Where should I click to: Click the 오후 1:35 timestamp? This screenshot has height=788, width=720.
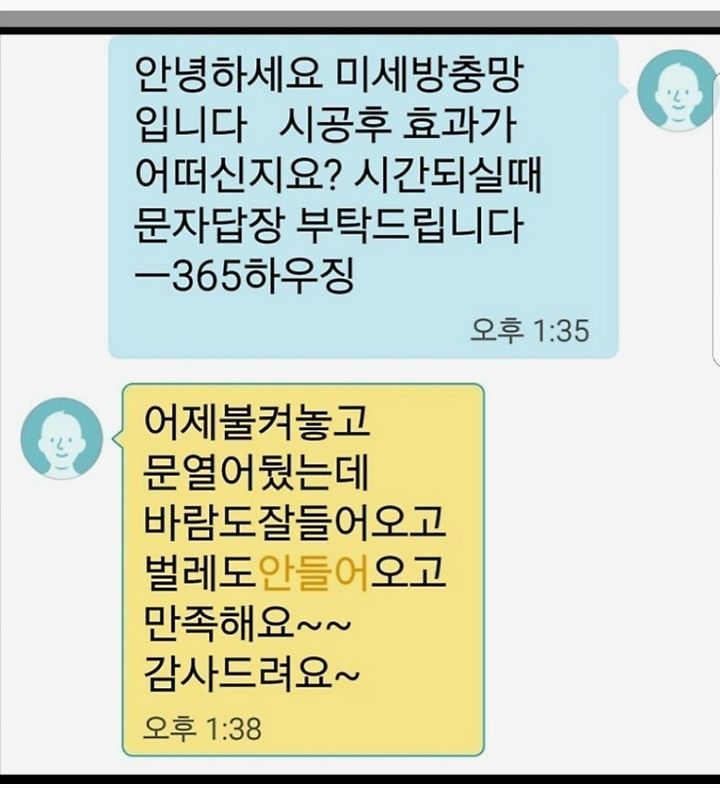(x=530, y=331)
